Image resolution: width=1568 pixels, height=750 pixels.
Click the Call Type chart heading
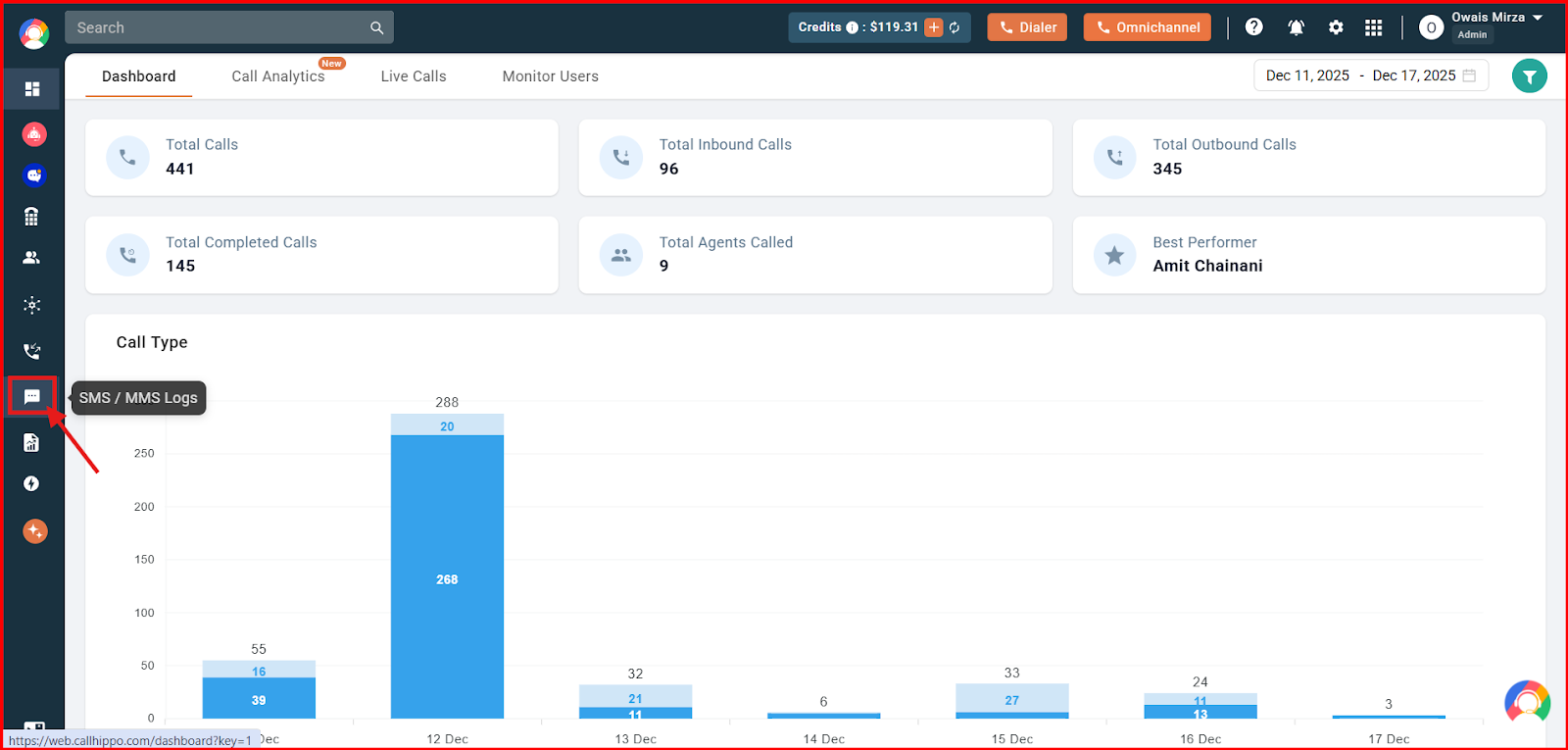point(152,342)
